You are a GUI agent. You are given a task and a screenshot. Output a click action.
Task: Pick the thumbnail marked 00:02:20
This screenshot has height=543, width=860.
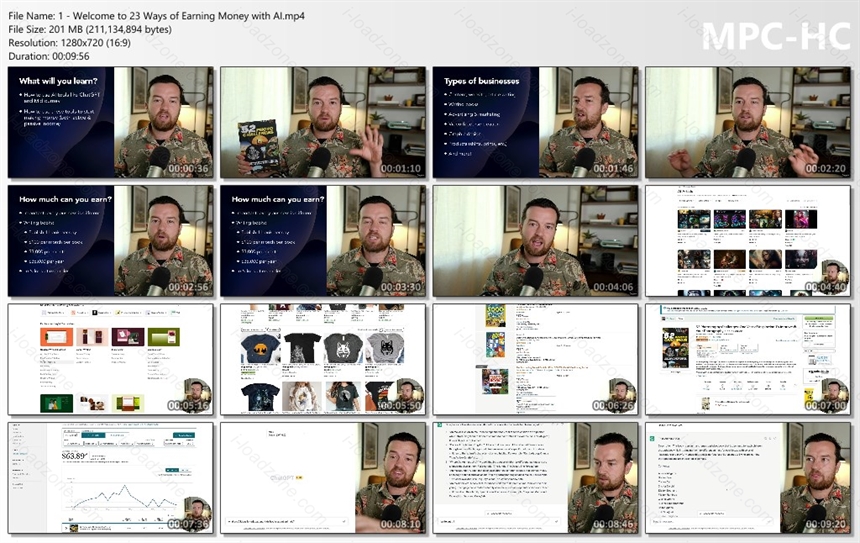[x=748, y=122]
